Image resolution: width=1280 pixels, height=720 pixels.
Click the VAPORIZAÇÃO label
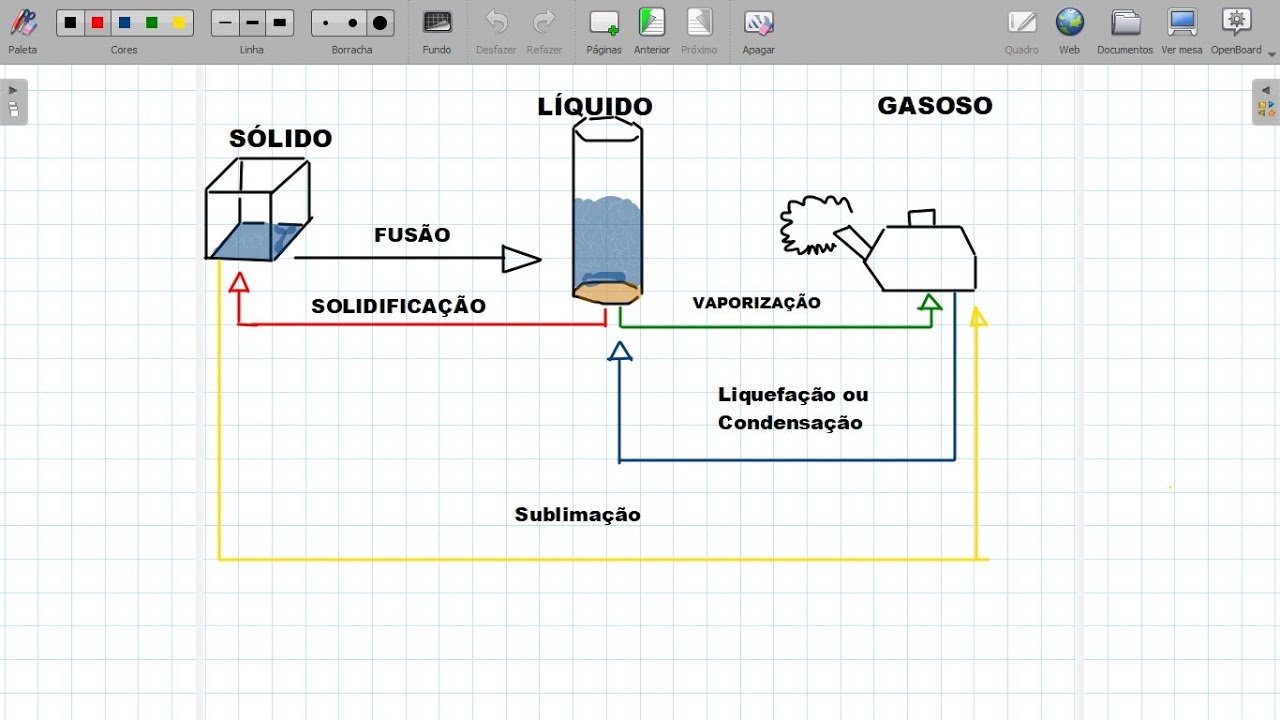tap(757, 302)
